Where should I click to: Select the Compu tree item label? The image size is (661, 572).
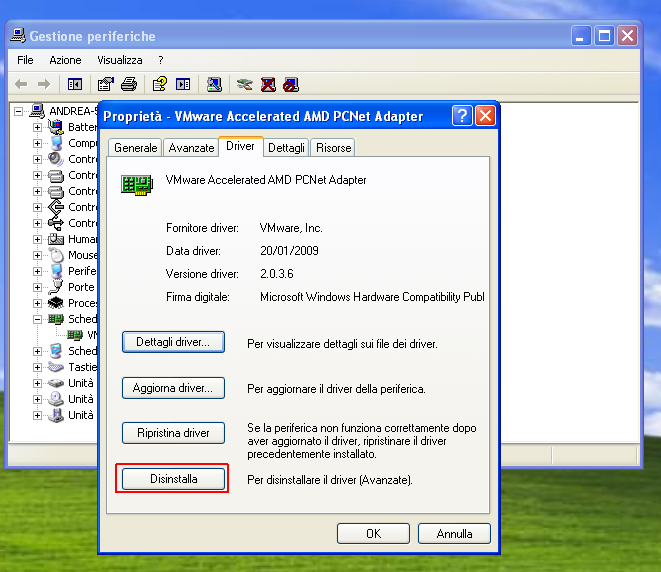[x=82, y=143]
